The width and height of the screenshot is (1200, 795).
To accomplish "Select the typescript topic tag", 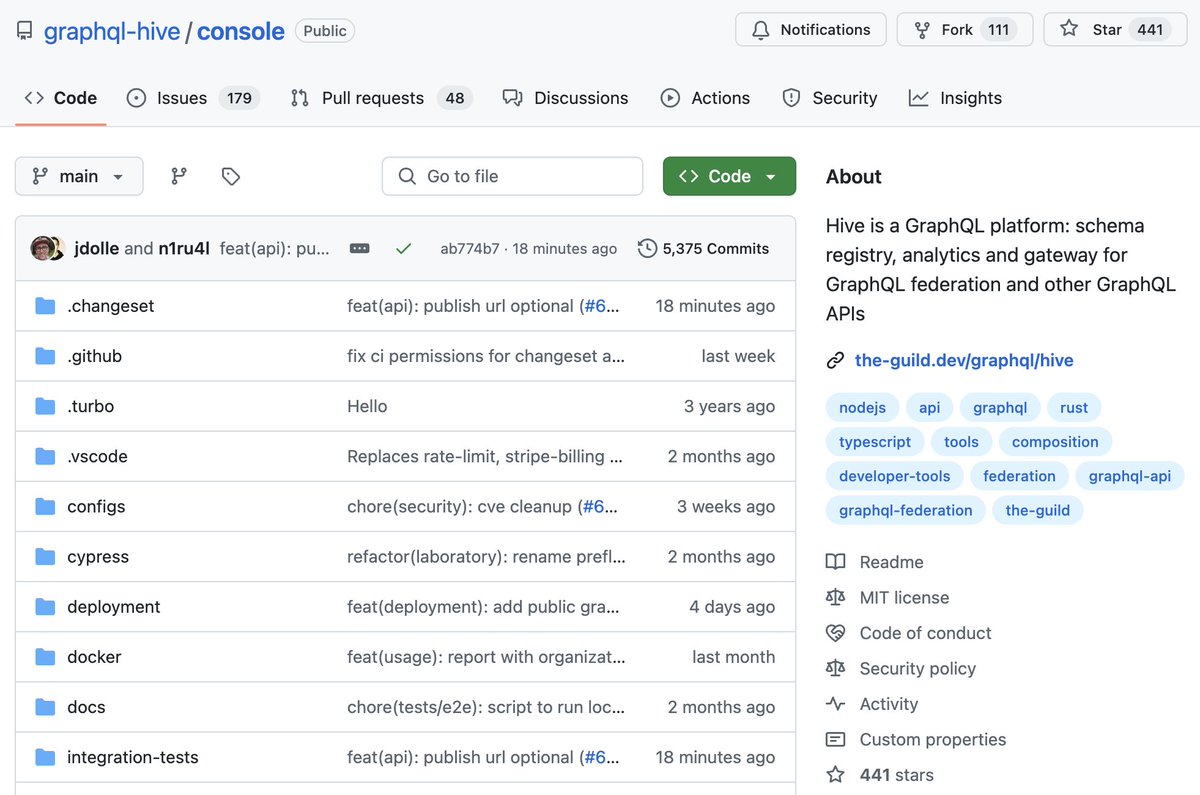I will (875, 442).
